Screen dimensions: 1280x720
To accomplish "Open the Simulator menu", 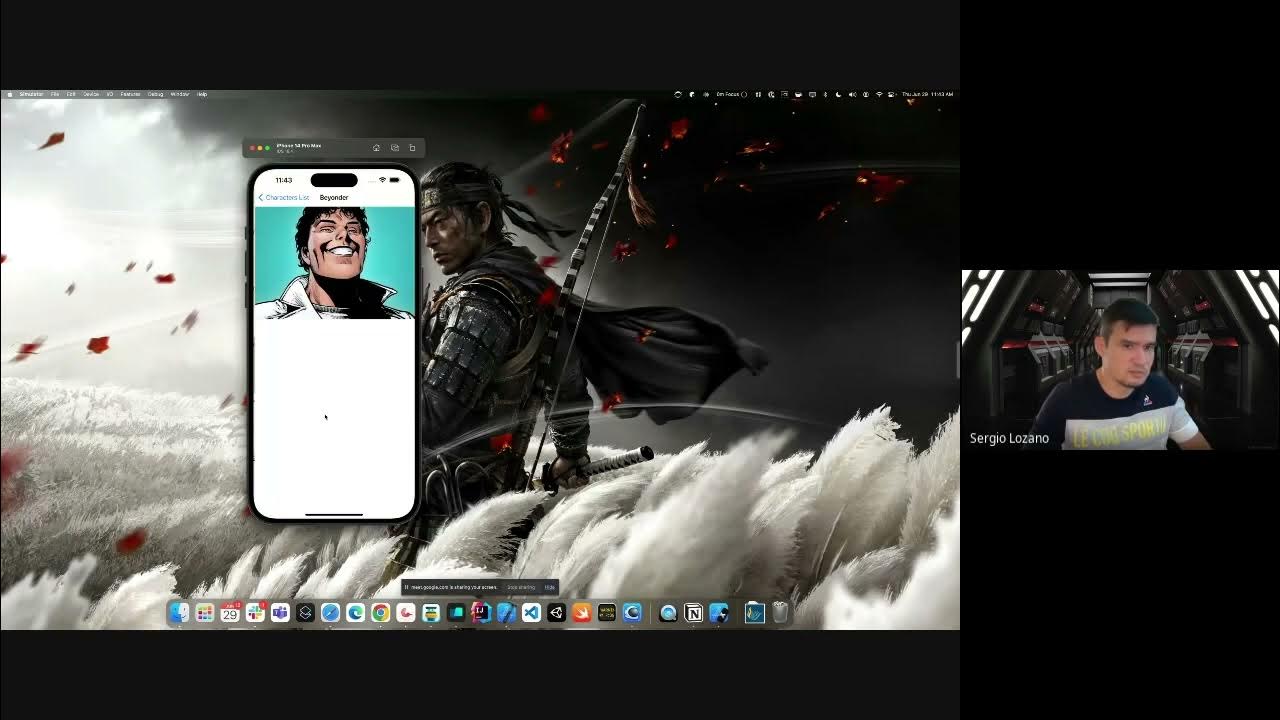I will coord(31,94).
